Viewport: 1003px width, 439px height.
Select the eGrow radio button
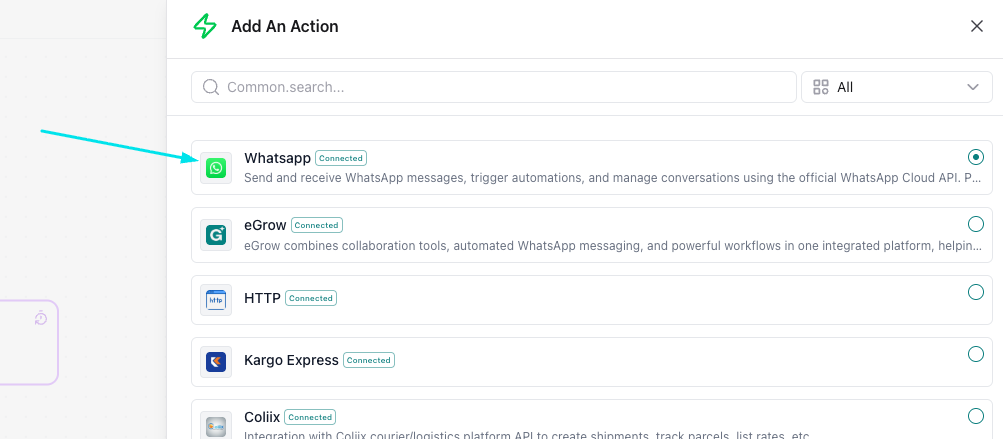coord(976,224)
